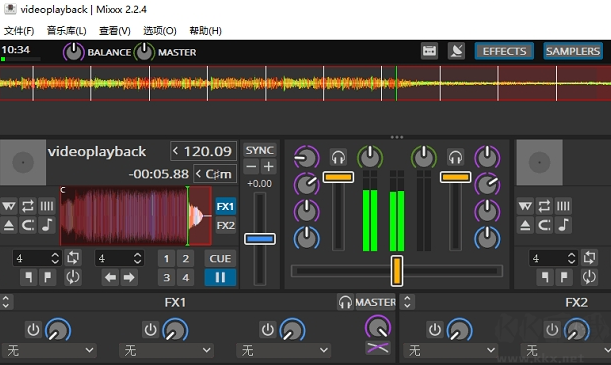The image size is (611, 365).
Task: Toggle vinyl control on the empty right deck
Action: tap(525, 206)
